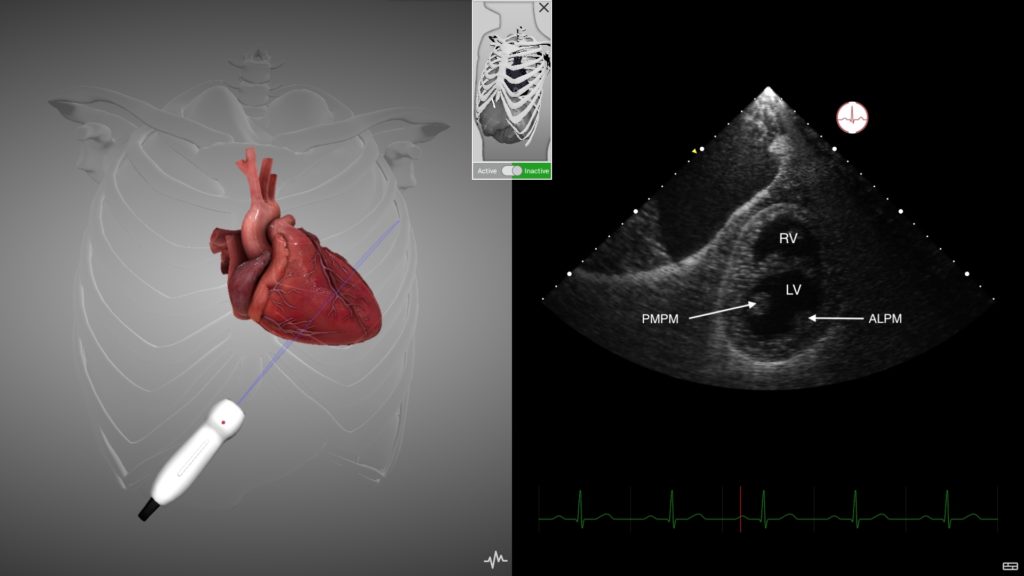Click the aorta atop the heart model
The height and width of the screenshot is (576, 1024).
[257, 209]
